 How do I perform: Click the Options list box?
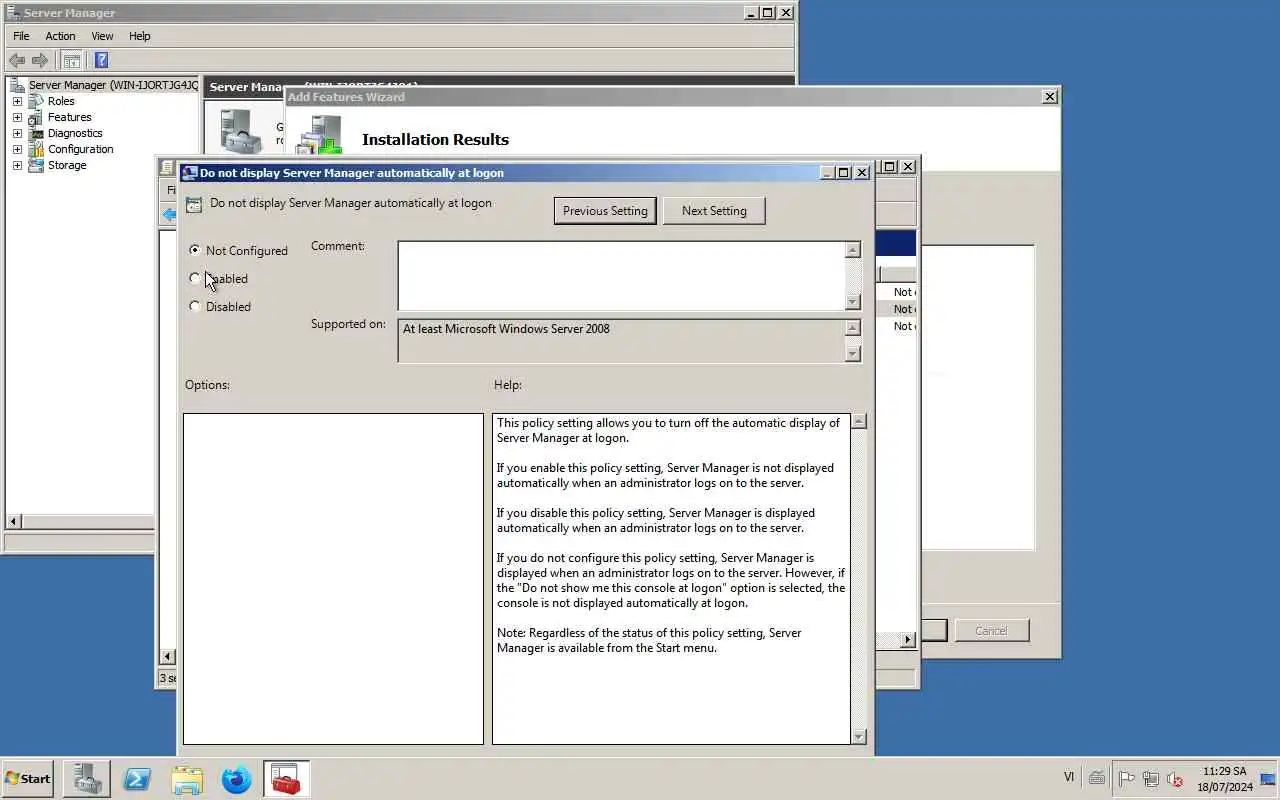point(333,579)
